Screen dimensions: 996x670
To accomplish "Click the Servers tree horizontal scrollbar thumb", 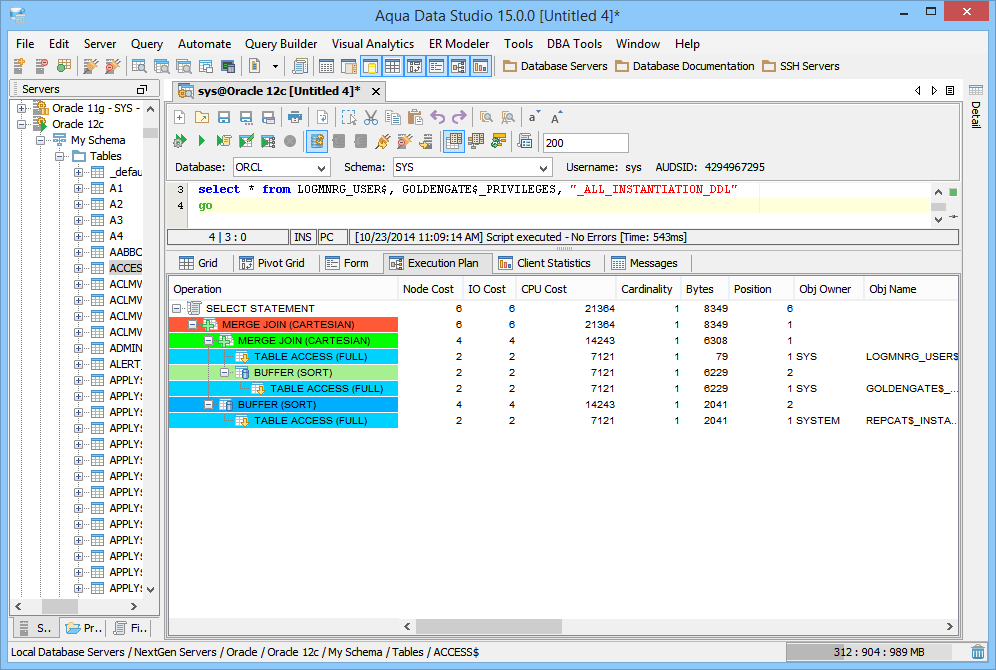I will point(60,606).
